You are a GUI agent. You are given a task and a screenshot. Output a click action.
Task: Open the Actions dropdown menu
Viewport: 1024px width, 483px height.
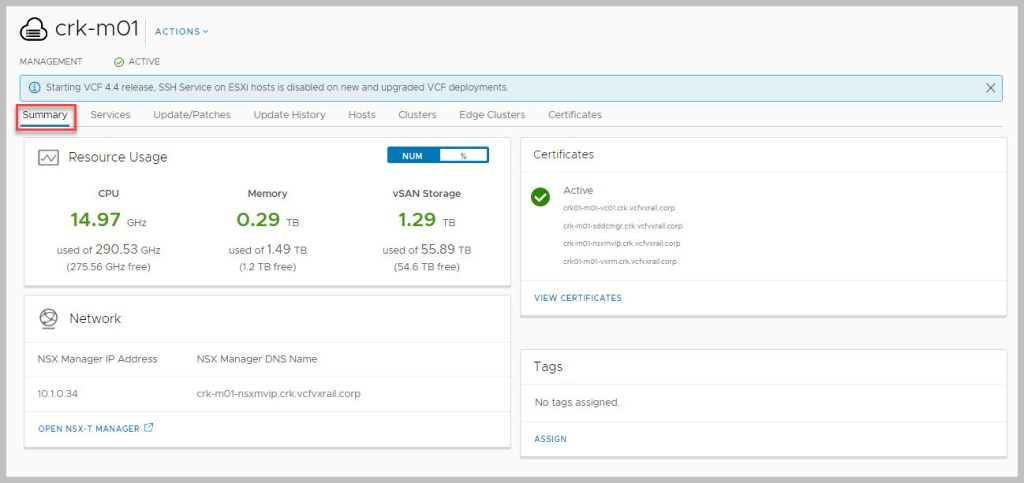coord(181,32)
